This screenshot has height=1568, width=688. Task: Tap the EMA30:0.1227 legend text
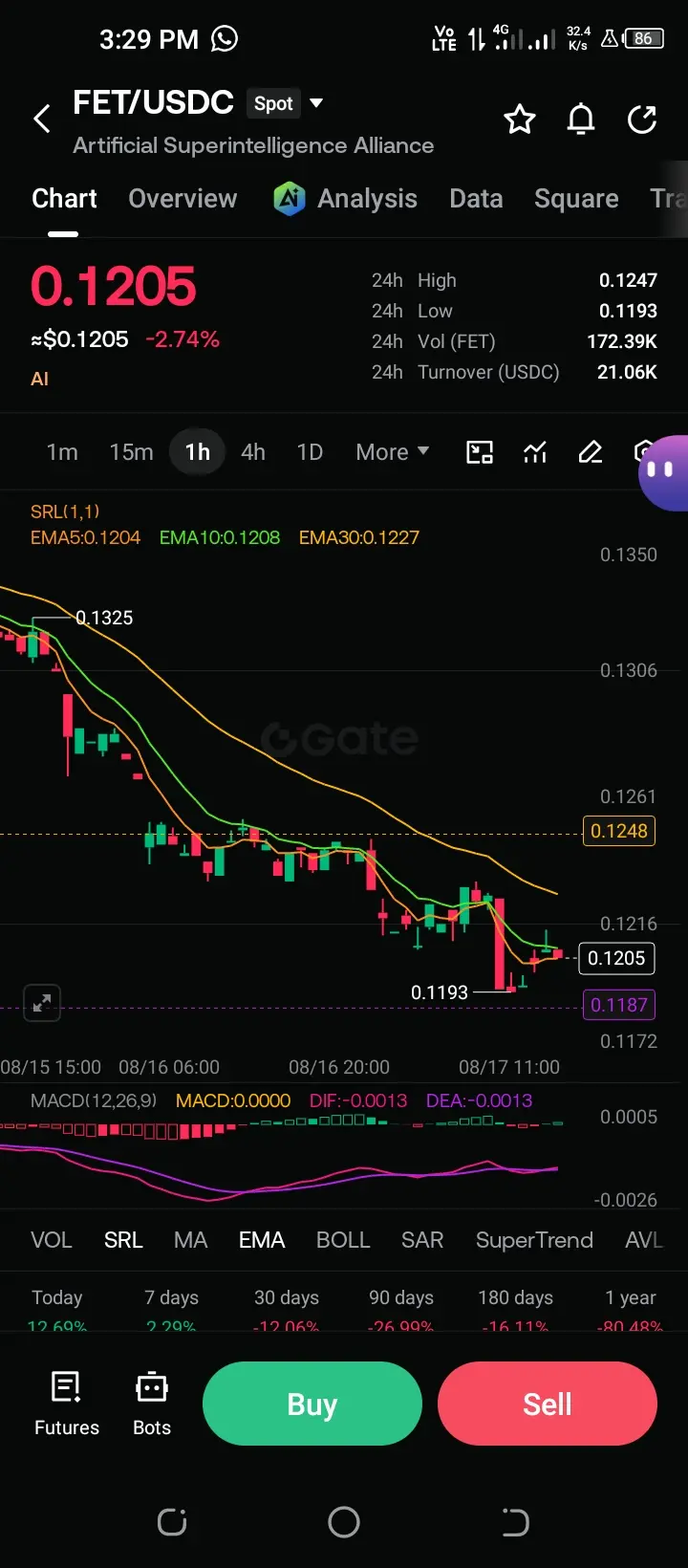[x=359, y=537]
